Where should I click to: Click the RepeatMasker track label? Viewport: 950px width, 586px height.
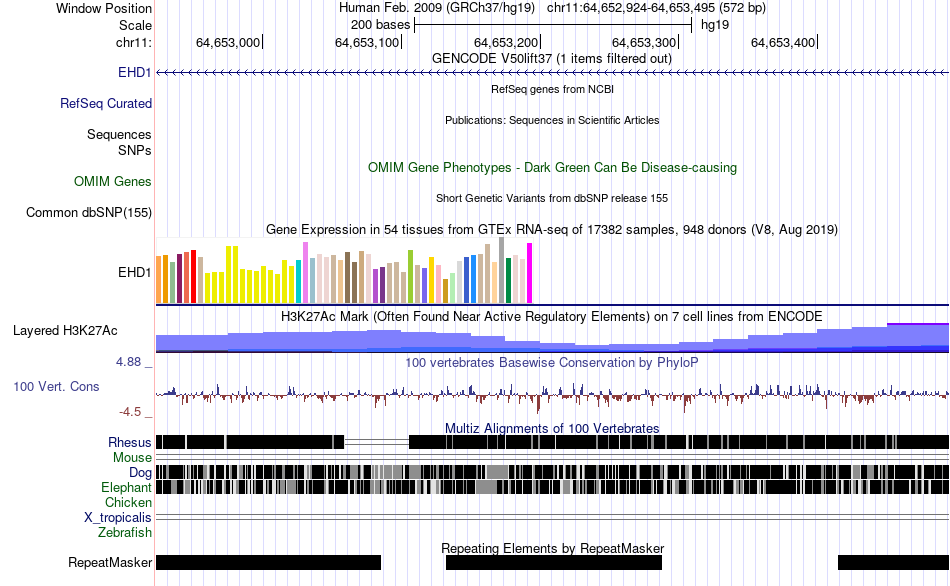click(110, 563)
